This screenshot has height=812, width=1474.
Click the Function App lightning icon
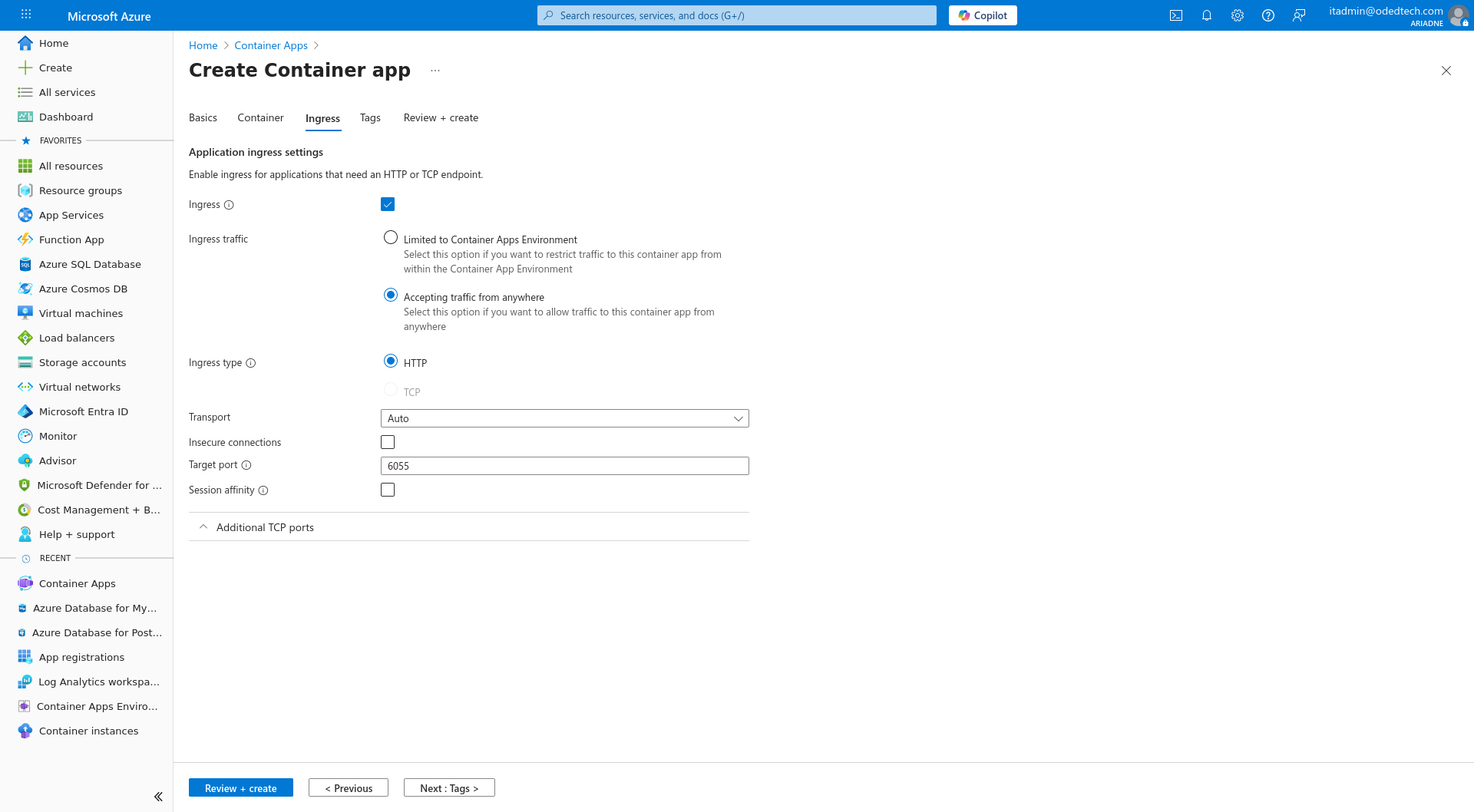[x=25, y=239]
